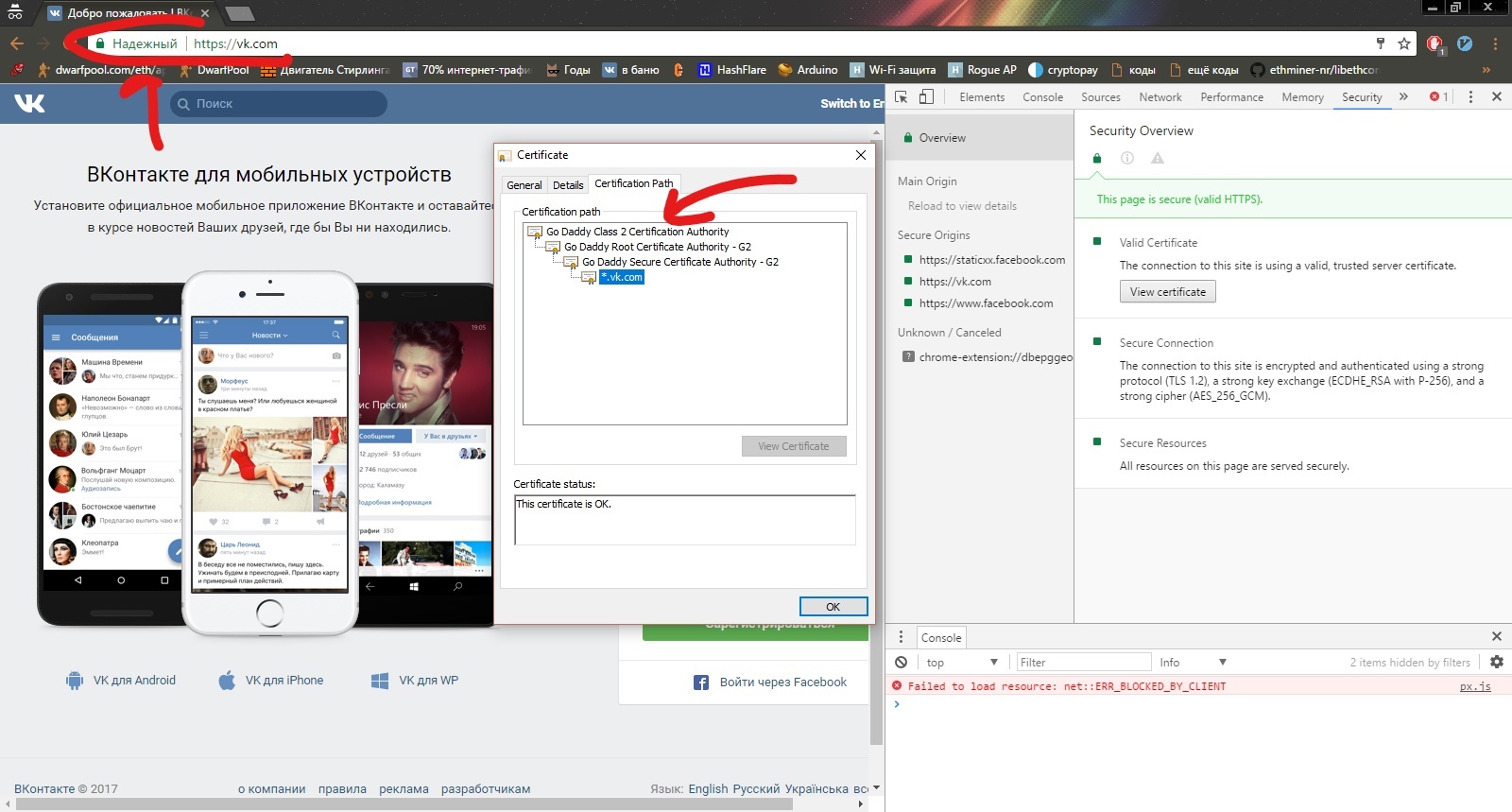Image resolution: width=1512 pixels, height=812 pixels.
Task: Open the 'top' context dropdown in the console
Action: pos(961,663)
